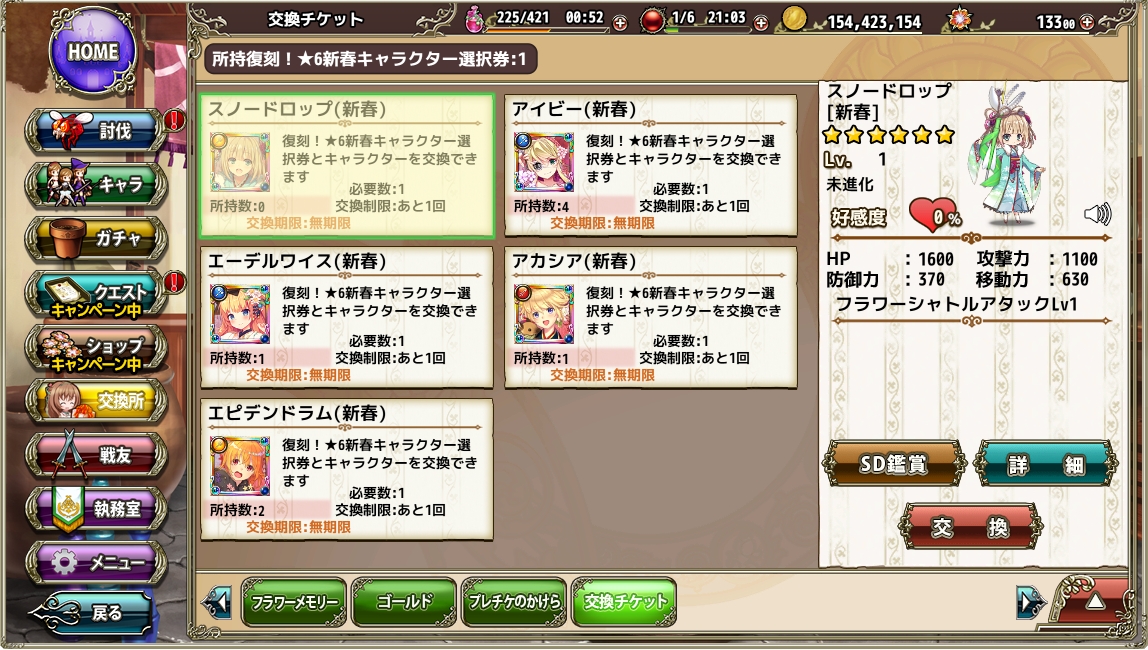Add raid points with plus beside 1/6
This screenshot has height=650, width=1148.
[x=761, y=23]
